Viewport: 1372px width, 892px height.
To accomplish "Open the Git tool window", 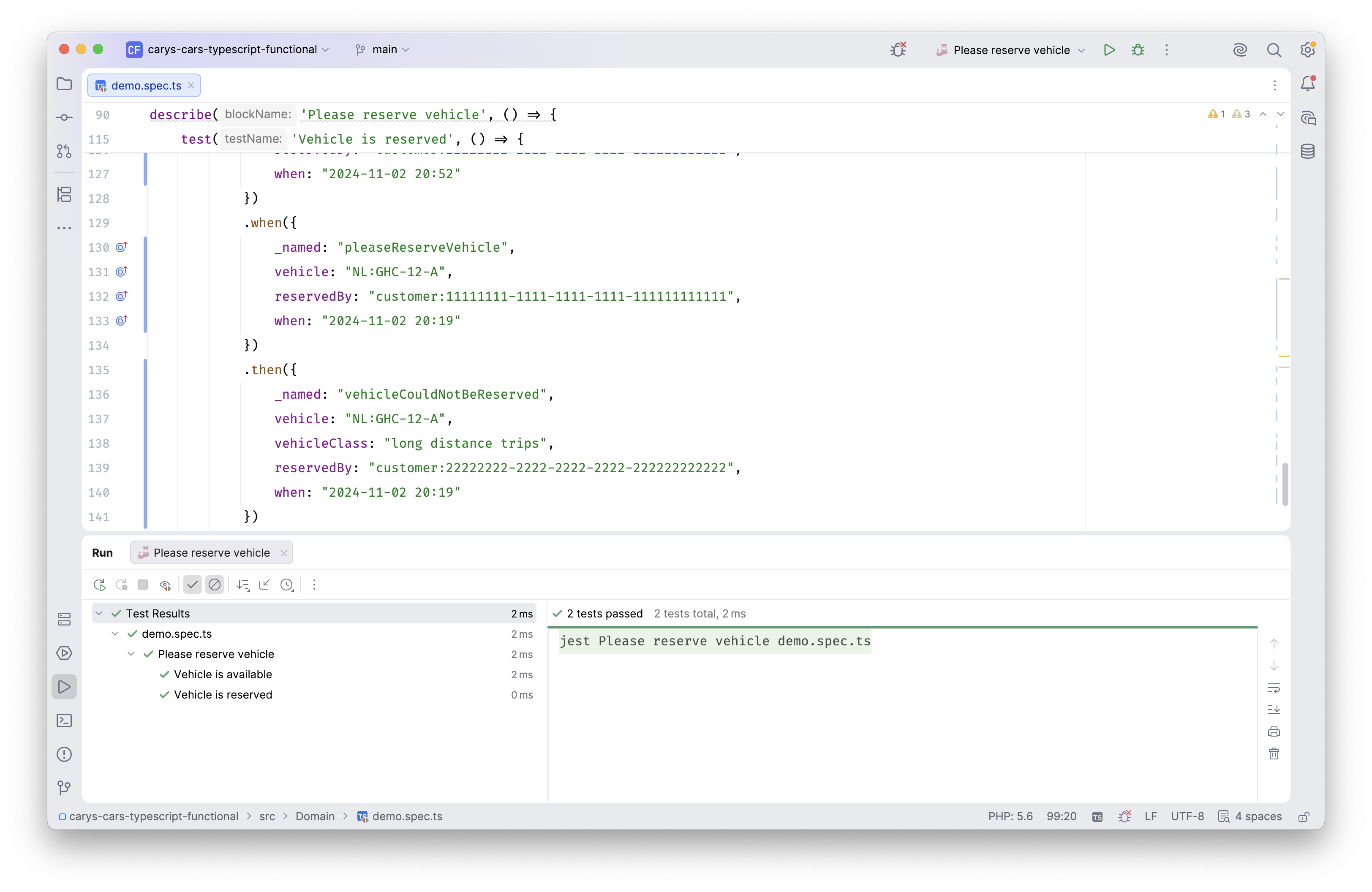I will 64,788.
